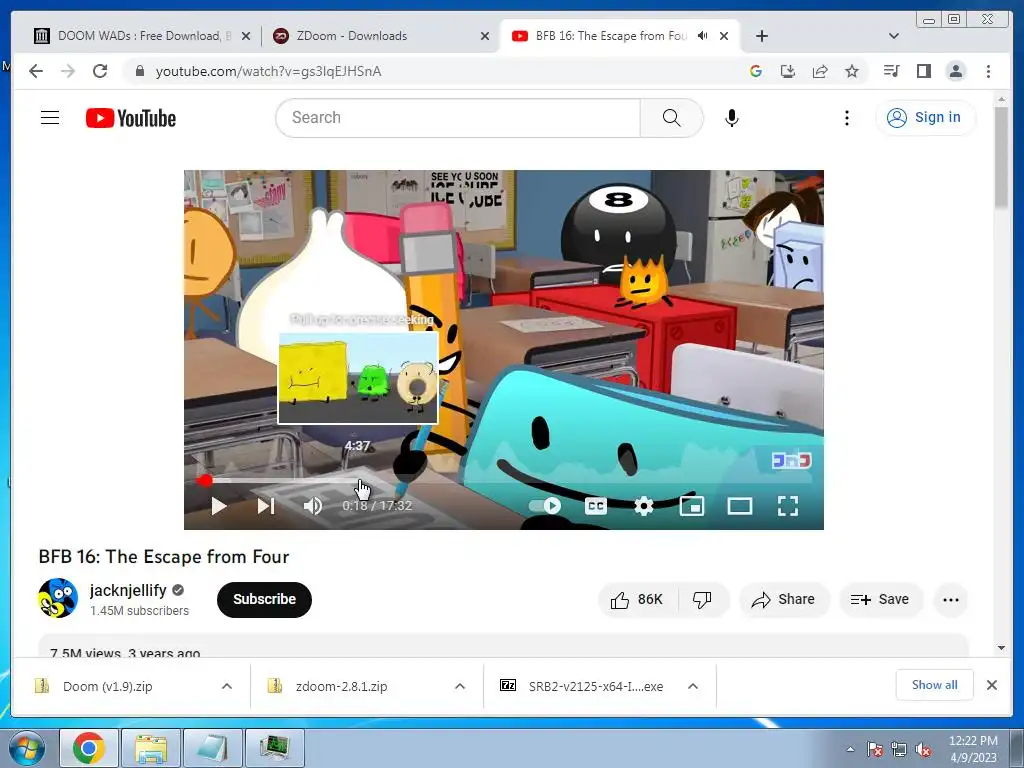The height and width of the screenshot is (768, 1024).
Task: Expand options for SRB2 exe download
Action: coord(693,686)
